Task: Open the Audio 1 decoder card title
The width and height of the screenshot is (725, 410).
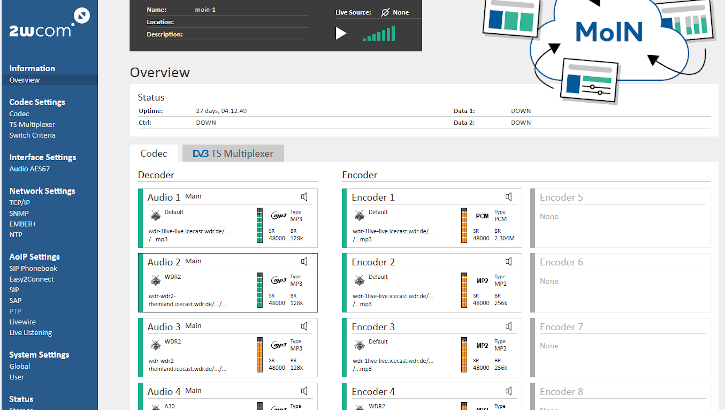Action: point(164,197)
